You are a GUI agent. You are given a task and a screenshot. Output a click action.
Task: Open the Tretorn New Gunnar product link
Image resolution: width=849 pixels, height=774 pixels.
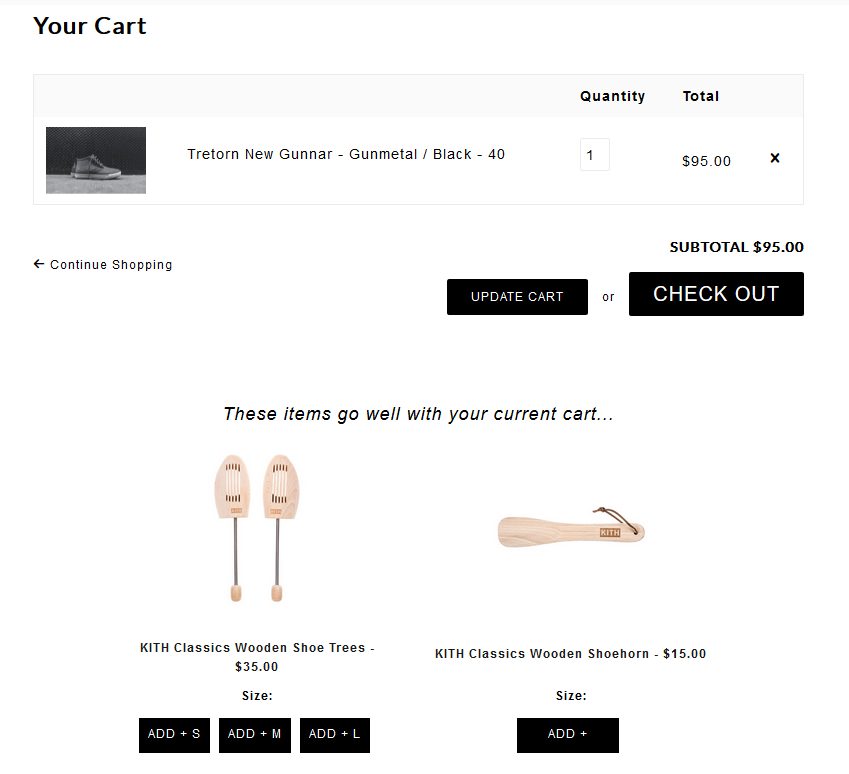coord(346,154)
